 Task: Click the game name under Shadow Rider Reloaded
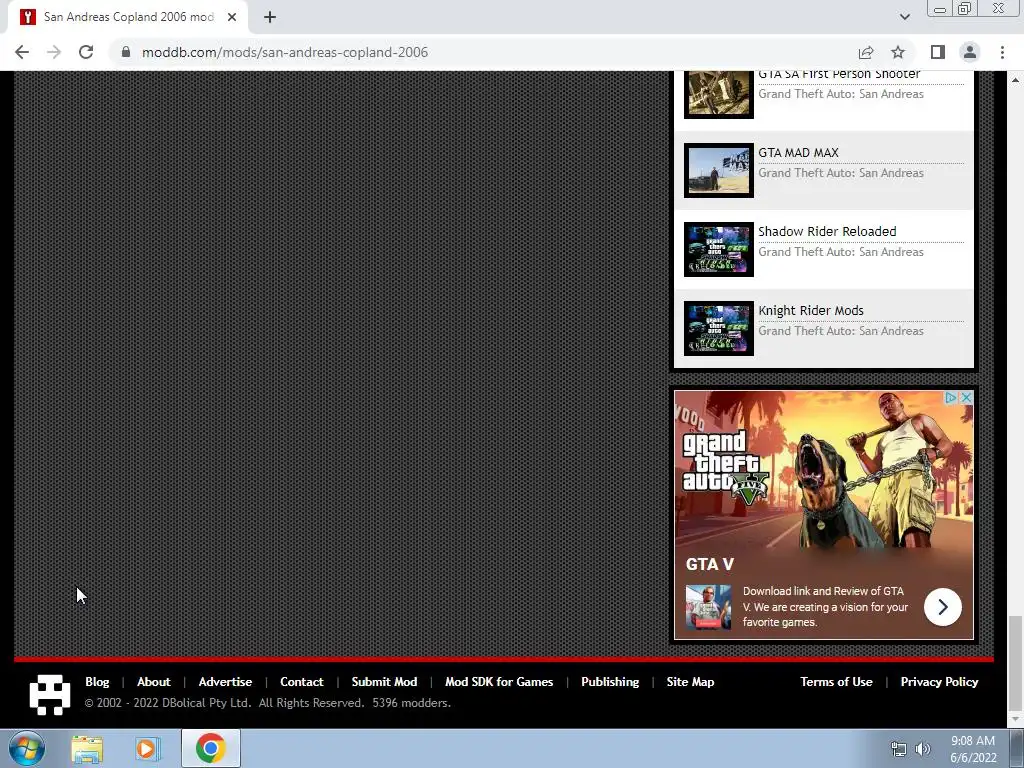(x=840, y=252)
